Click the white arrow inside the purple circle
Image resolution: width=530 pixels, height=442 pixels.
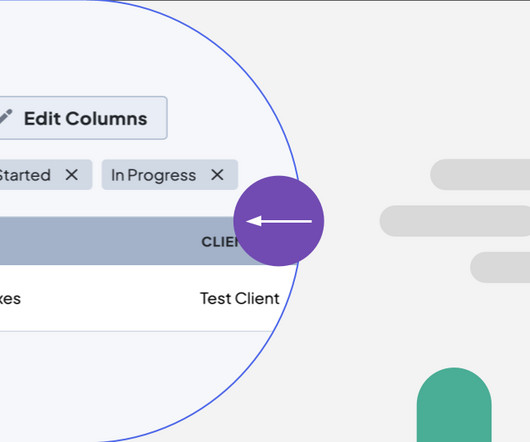279,221
